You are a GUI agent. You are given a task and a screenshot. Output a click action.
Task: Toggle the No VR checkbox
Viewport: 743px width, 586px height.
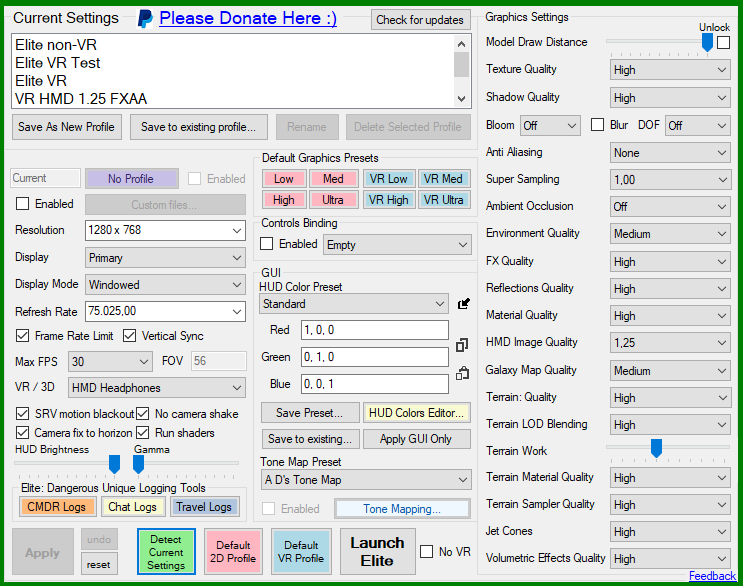coord(426,552)
